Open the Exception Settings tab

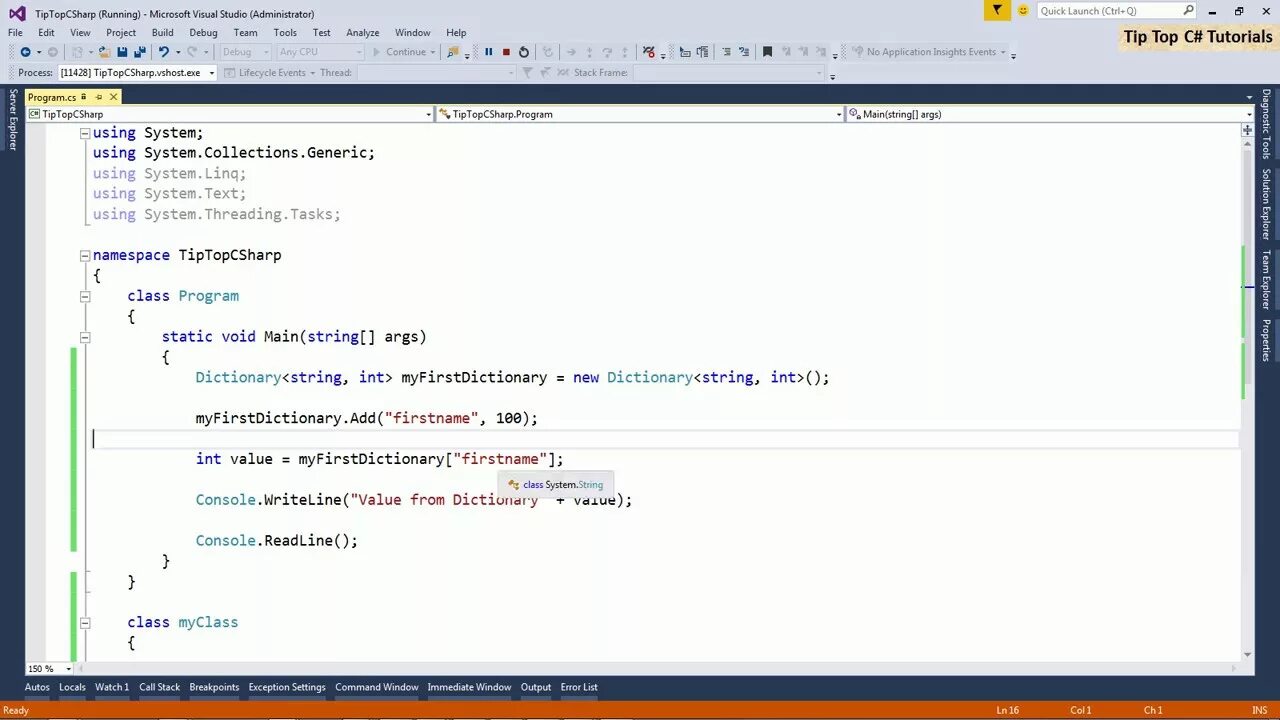pos(287,687)
